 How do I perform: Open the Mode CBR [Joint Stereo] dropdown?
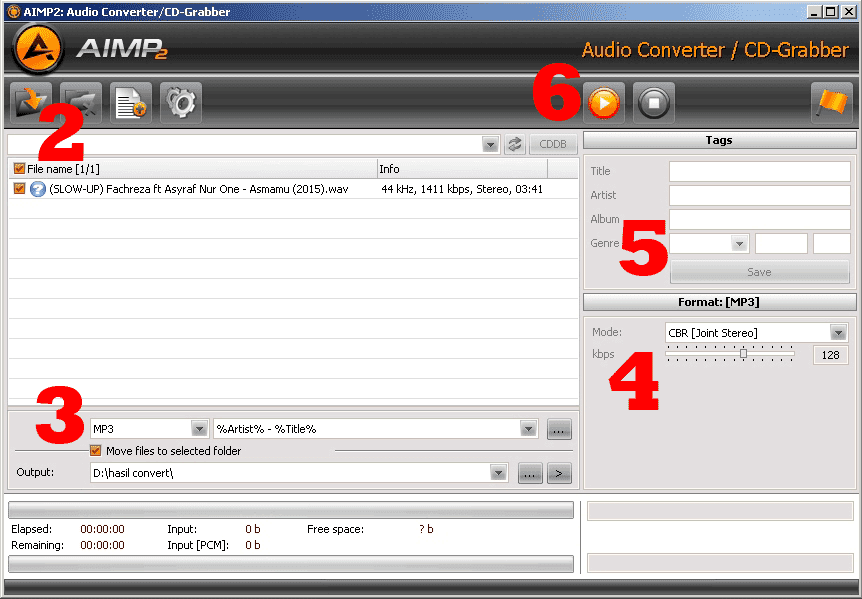click(838, 332)
